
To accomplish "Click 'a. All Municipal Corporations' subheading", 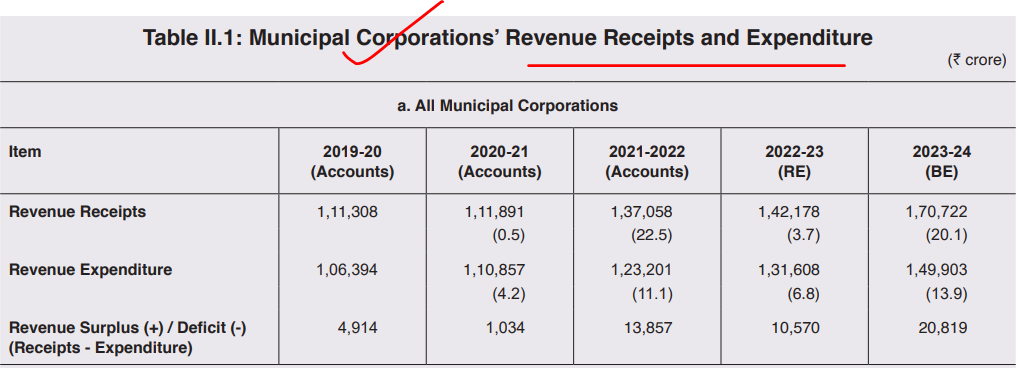I will pyautogui.click(x=507, y=105).
